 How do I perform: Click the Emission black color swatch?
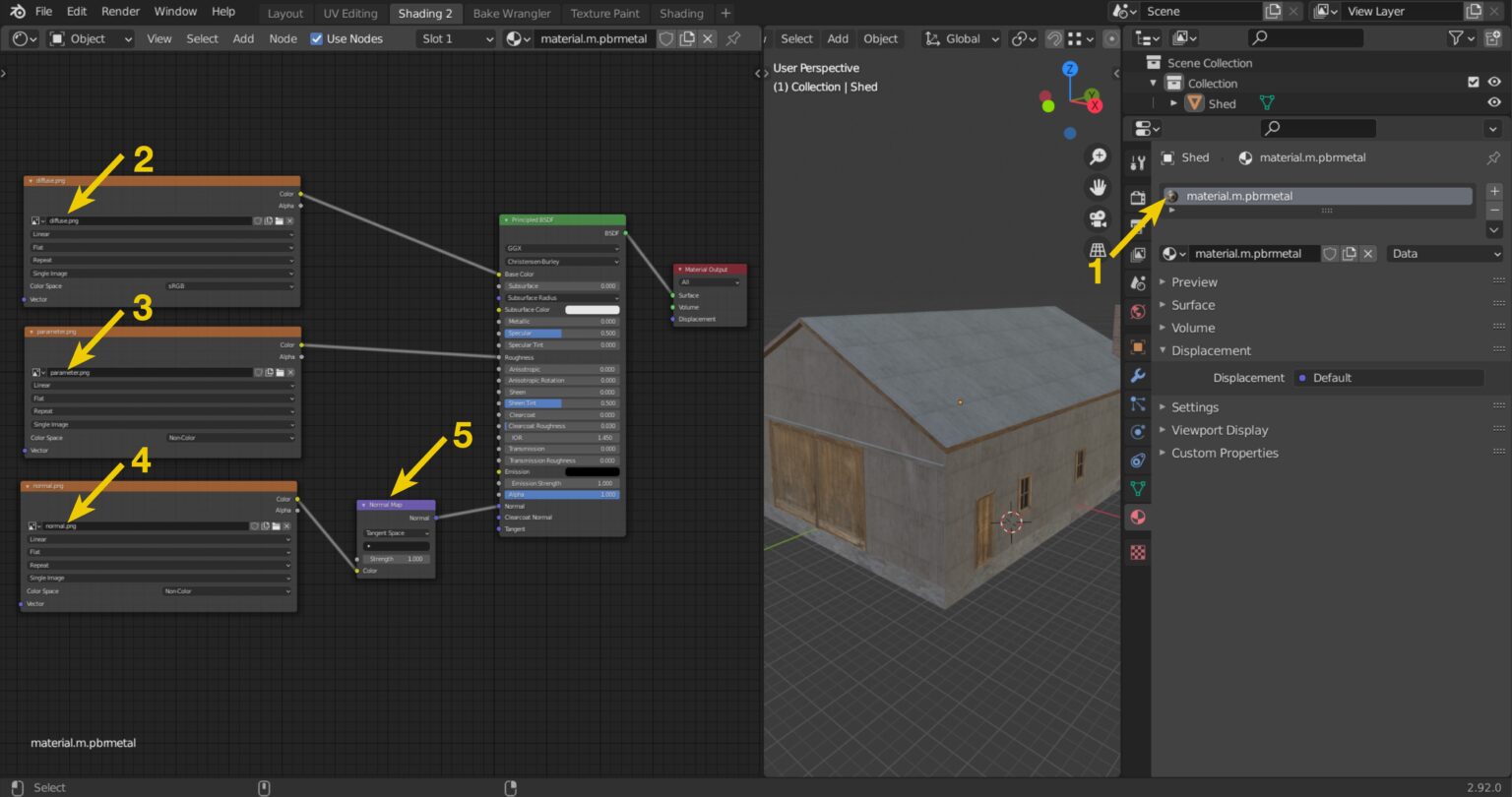pyautogui.click(x=592, y=472)
